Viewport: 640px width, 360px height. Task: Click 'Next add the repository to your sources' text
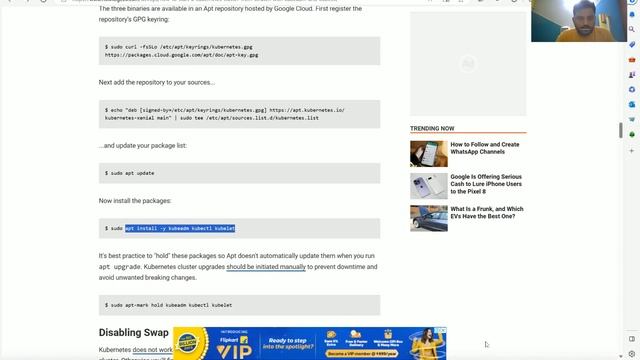pyautogui.click(x=156, y=82)
